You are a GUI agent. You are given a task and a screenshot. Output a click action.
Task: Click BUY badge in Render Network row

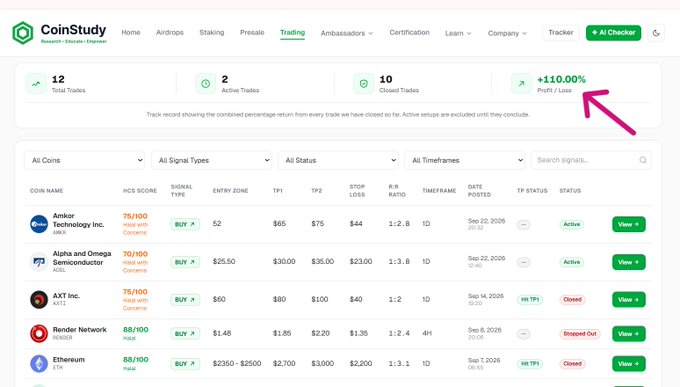coord(185,334)
